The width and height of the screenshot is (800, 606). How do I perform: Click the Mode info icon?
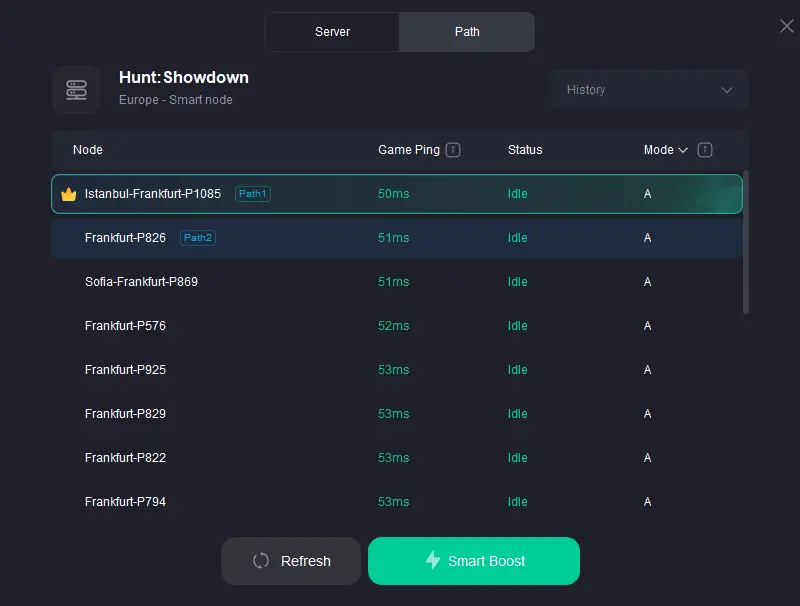(x=705, y=150)
